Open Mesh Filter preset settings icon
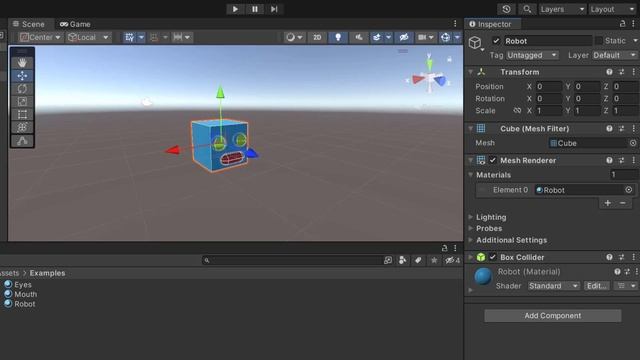Image resolution: width=640 pixels, height=360 pixels. coord(621,129)
